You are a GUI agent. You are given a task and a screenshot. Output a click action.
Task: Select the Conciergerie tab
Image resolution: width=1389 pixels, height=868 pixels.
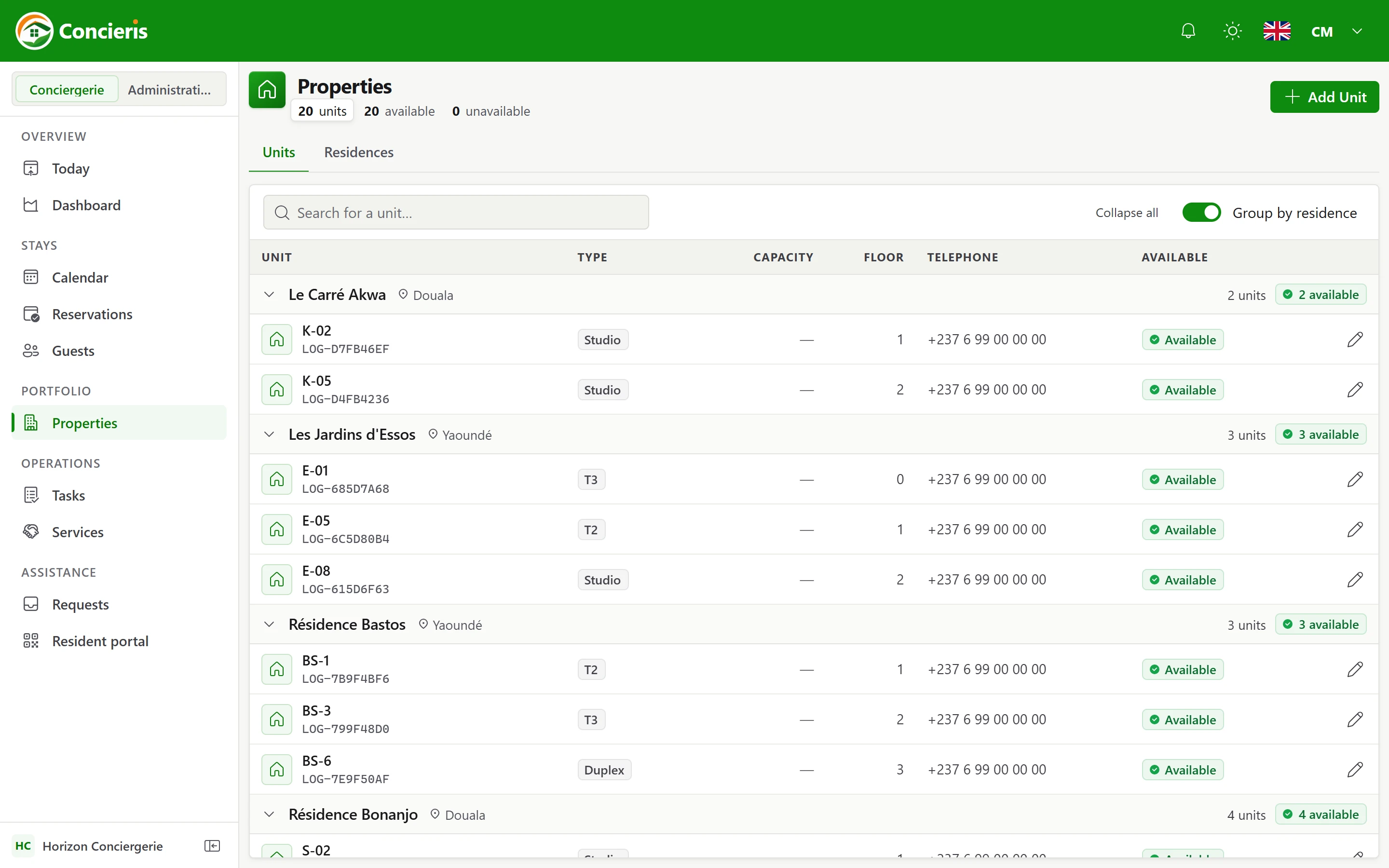[x=67, y=90]
